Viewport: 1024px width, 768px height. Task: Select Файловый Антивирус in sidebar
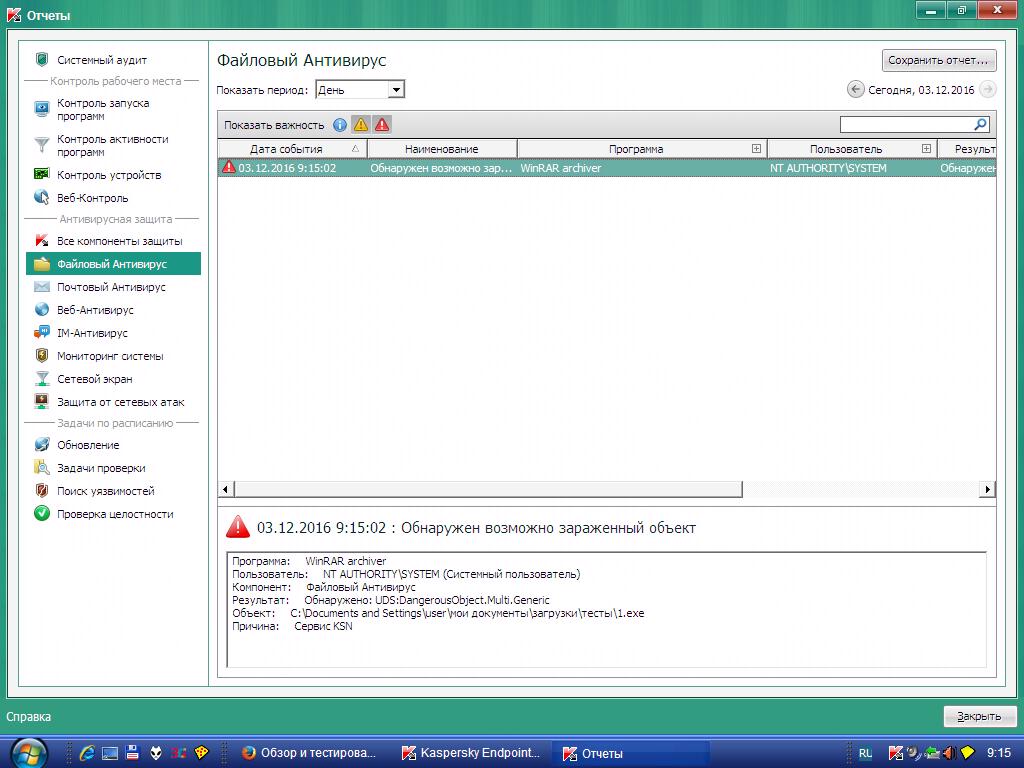click(114, 264)
